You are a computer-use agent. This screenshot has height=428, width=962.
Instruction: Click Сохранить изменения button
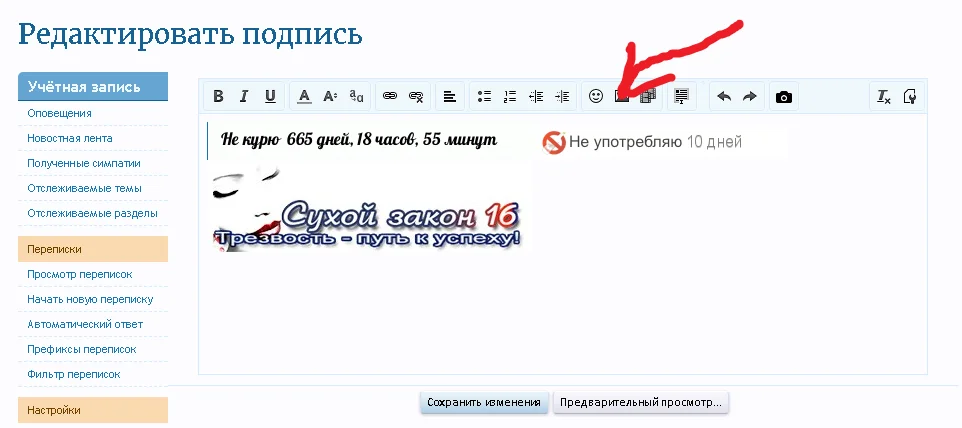[484, 403]
